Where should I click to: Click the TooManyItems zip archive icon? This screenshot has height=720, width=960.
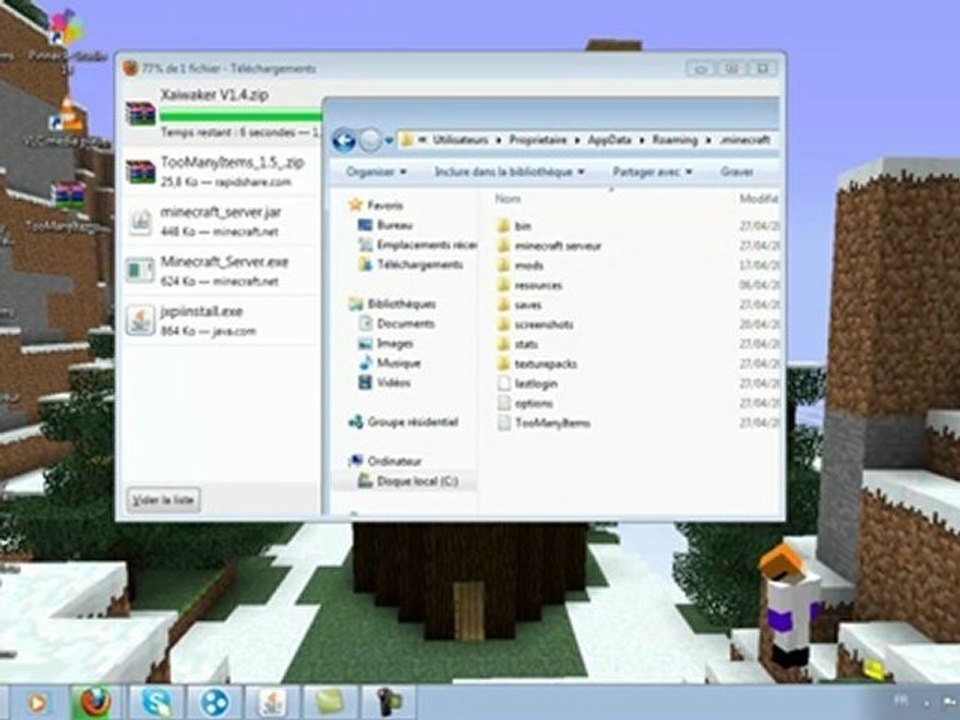141,171
